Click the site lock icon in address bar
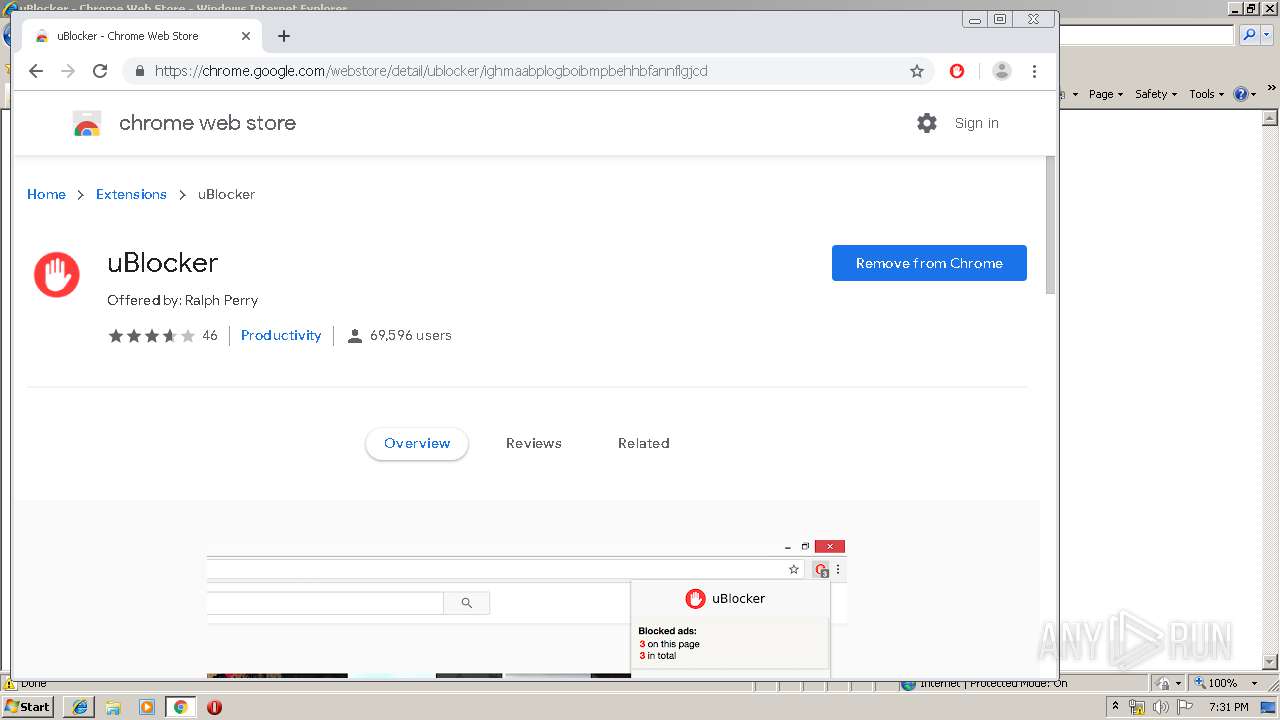 tap(139, 71)
